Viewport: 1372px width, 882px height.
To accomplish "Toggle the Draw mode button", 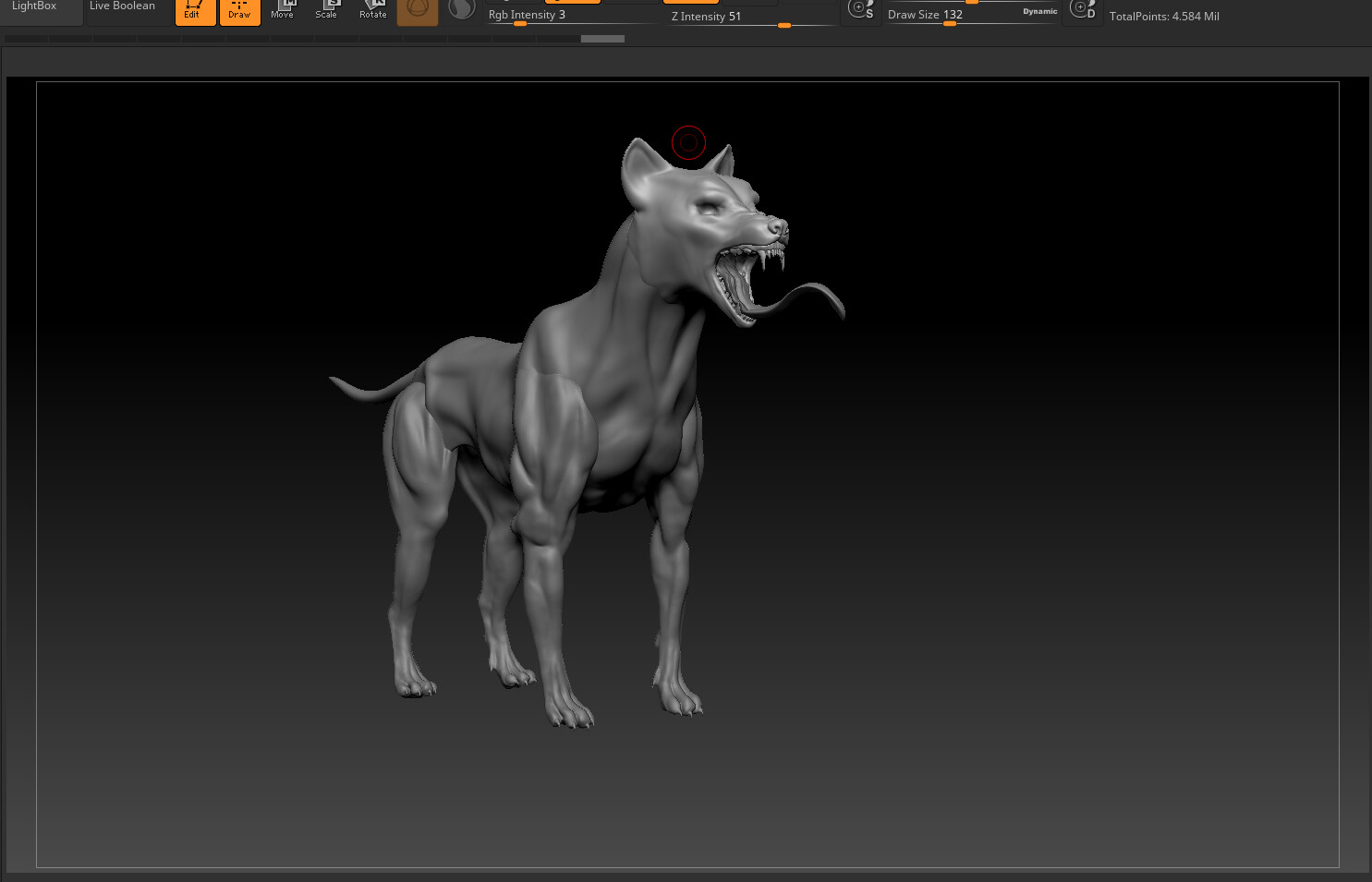I will click(239, 11).
